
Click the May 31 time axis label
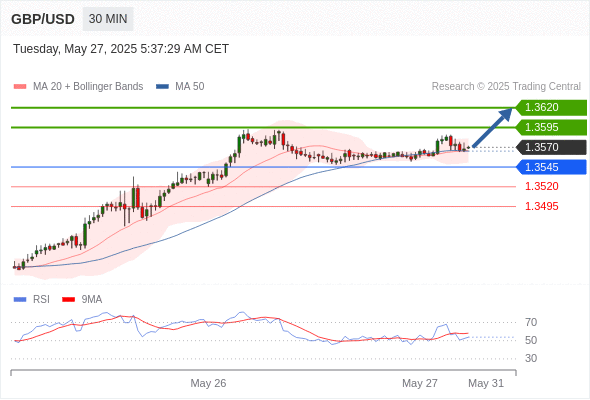click(x=486, y=383)
